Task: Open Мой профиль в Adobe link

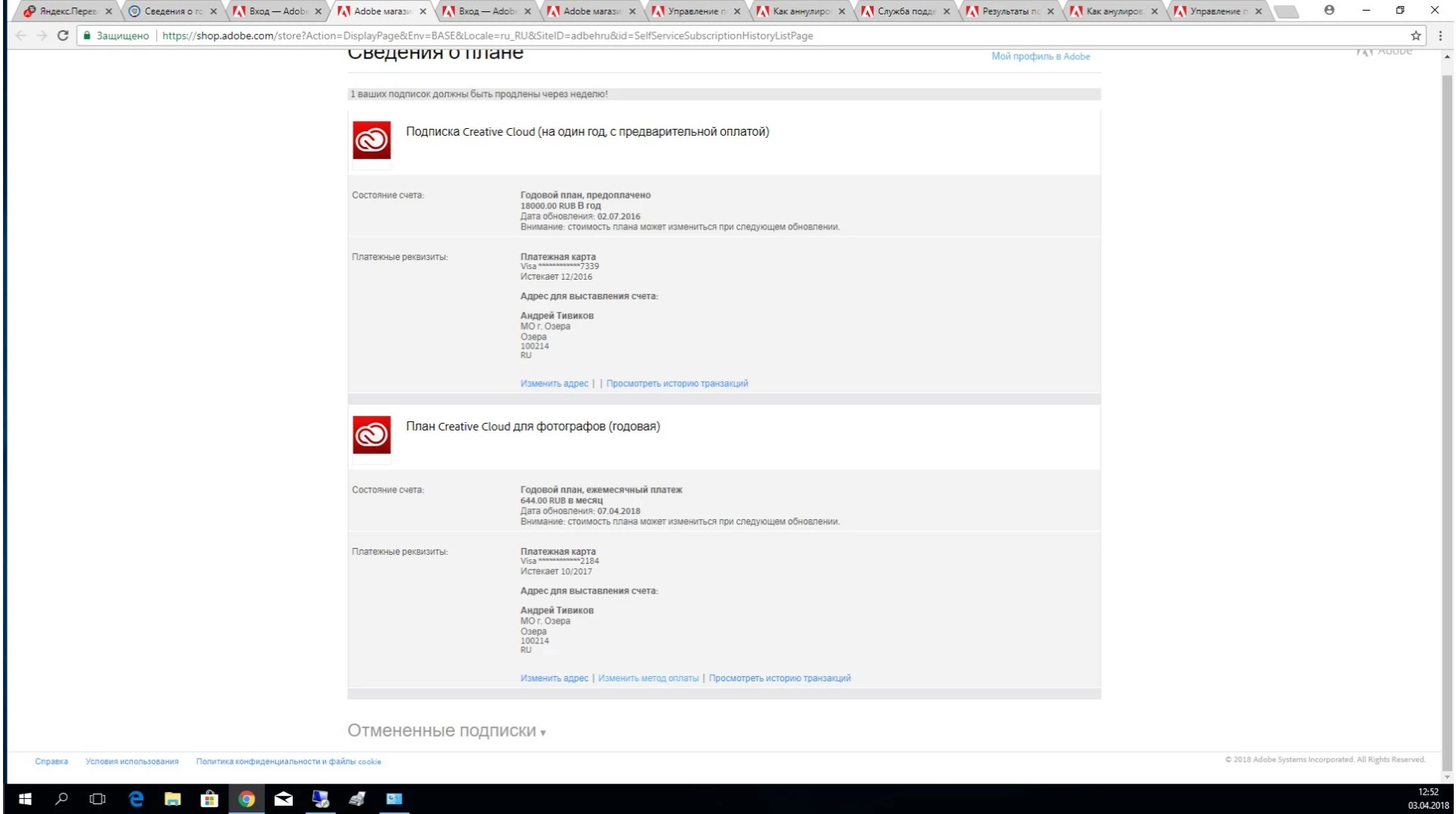Action: (x=1040, y=56)
